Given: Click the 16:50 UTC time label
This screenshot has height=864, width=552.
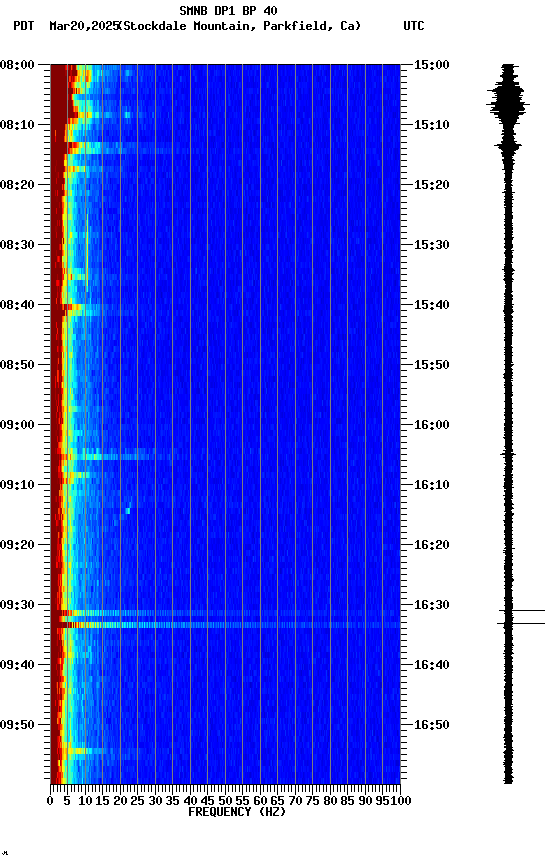Looking at the screenshot, I should coord(432,725).
